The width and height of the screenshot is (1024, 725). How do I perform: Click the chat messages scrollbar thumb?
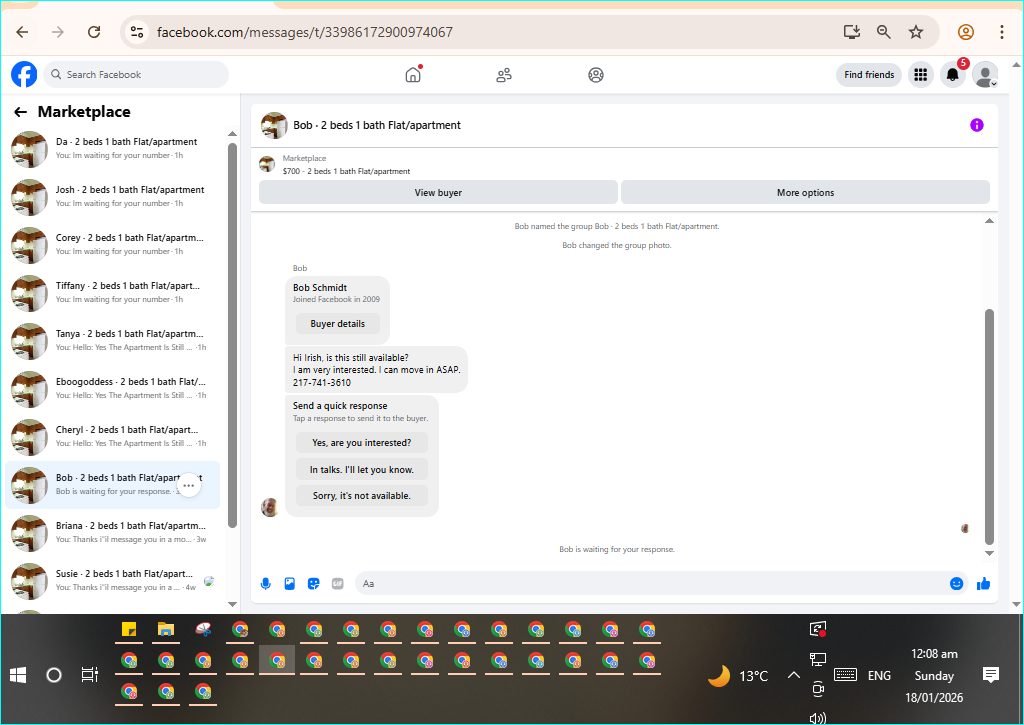click(989, 427)
